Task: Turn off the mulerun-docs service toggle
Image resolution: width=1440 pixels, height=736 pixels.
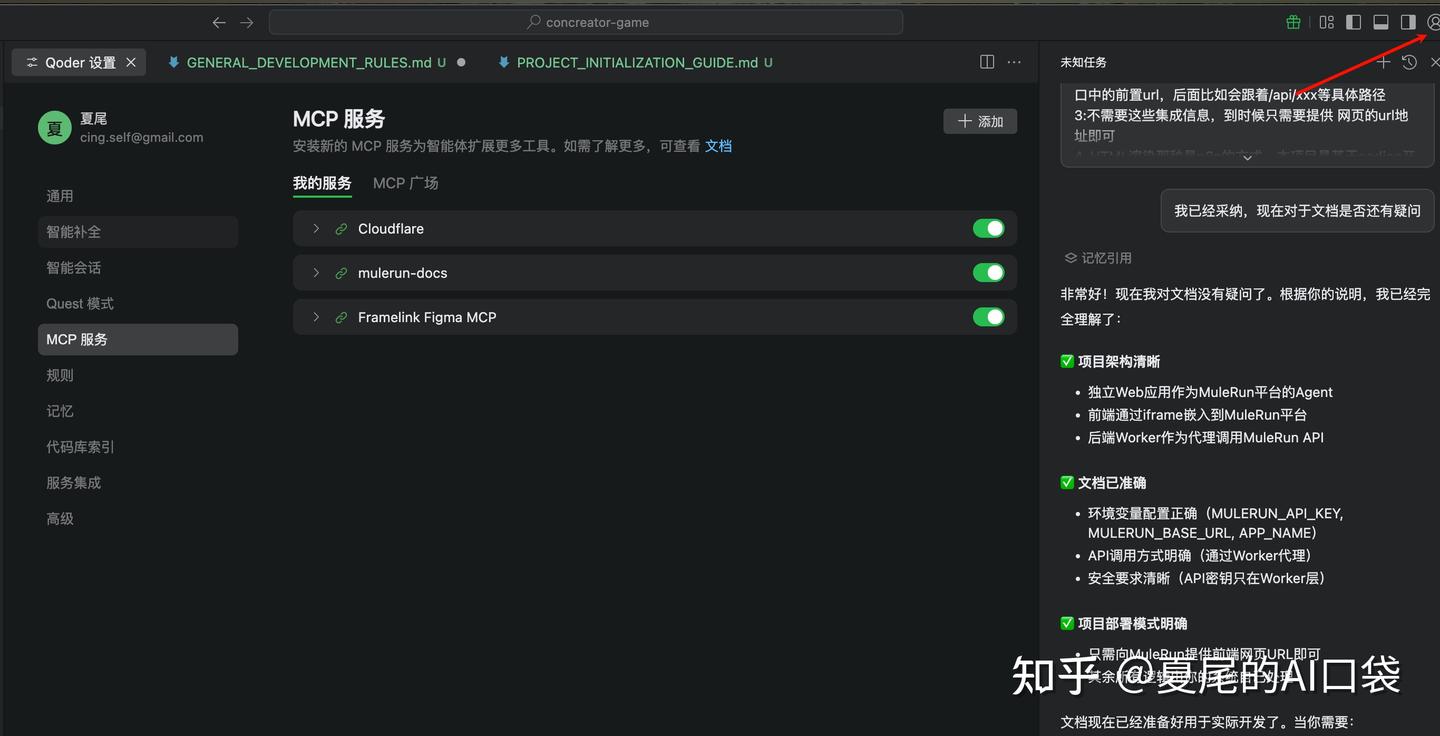Action: coord(989,272)
